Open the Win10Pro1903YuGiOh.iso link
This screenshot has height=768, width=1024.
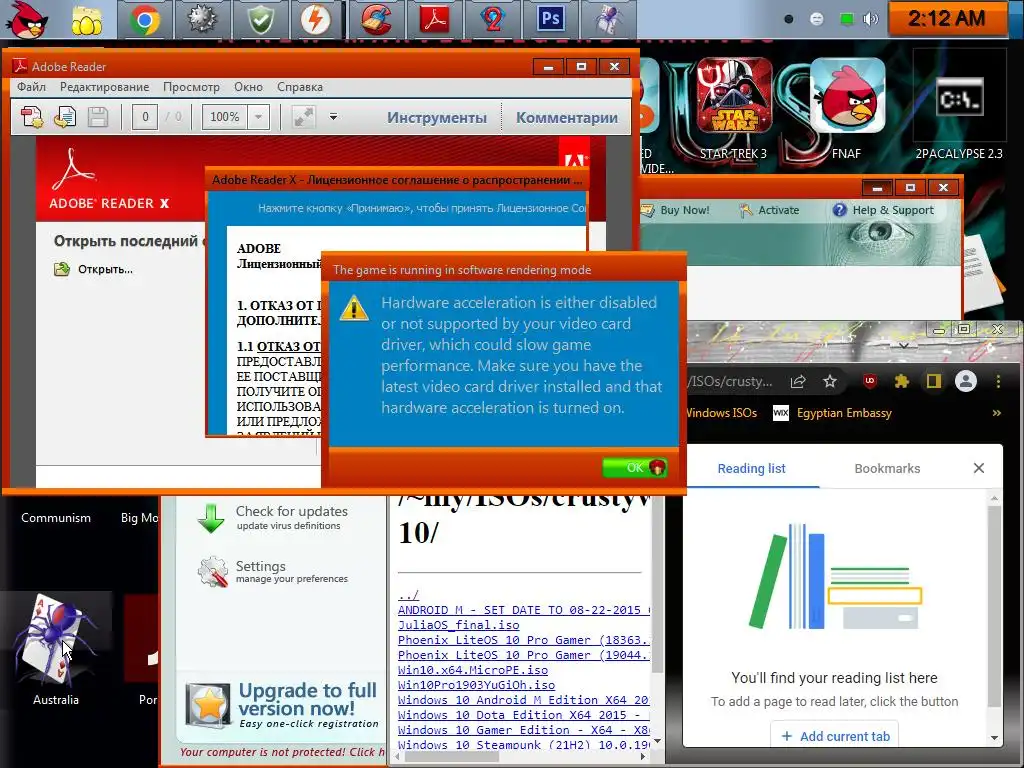(x=476, y=685)
